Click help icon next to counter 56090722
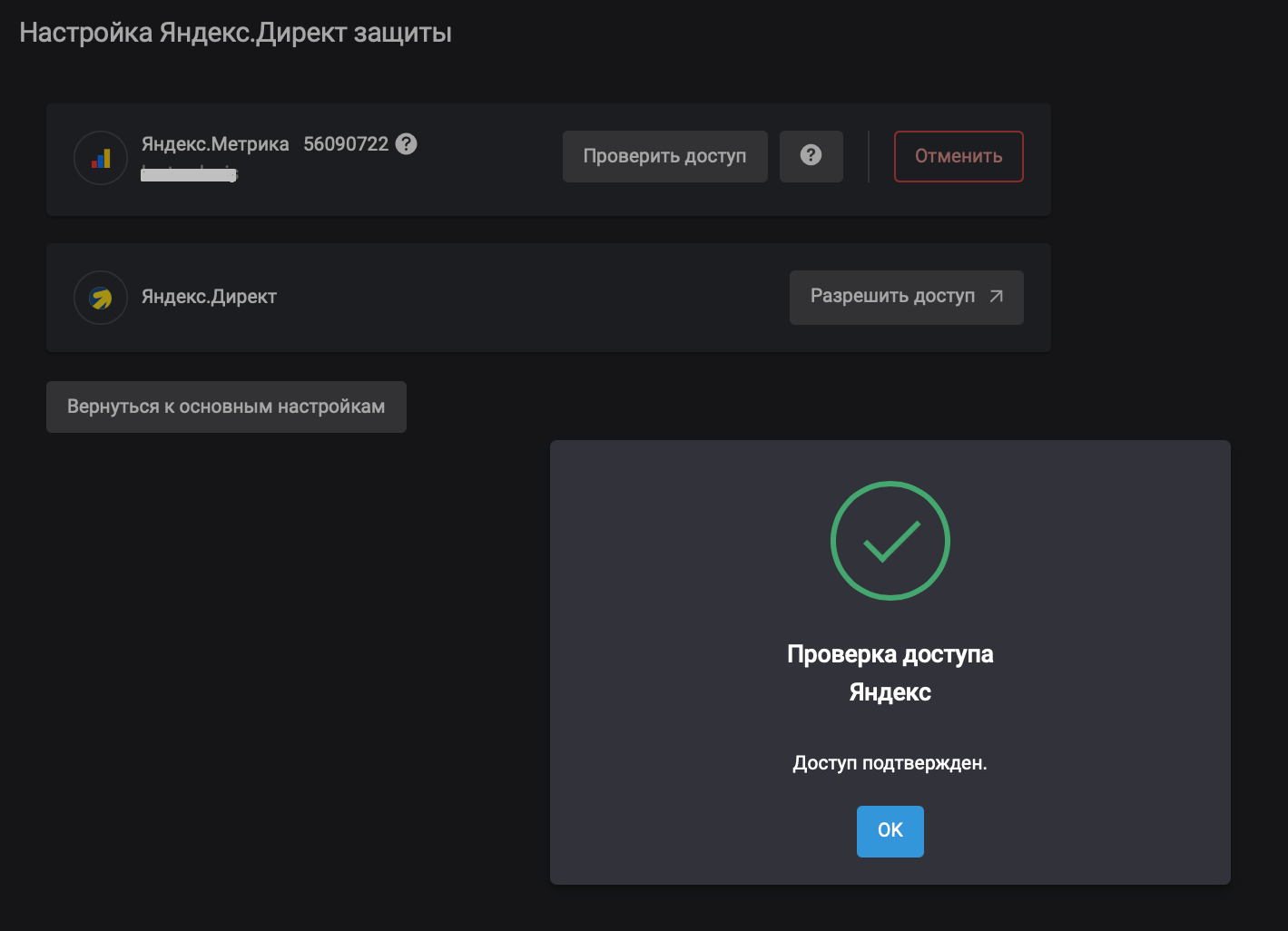 (407, 144)
